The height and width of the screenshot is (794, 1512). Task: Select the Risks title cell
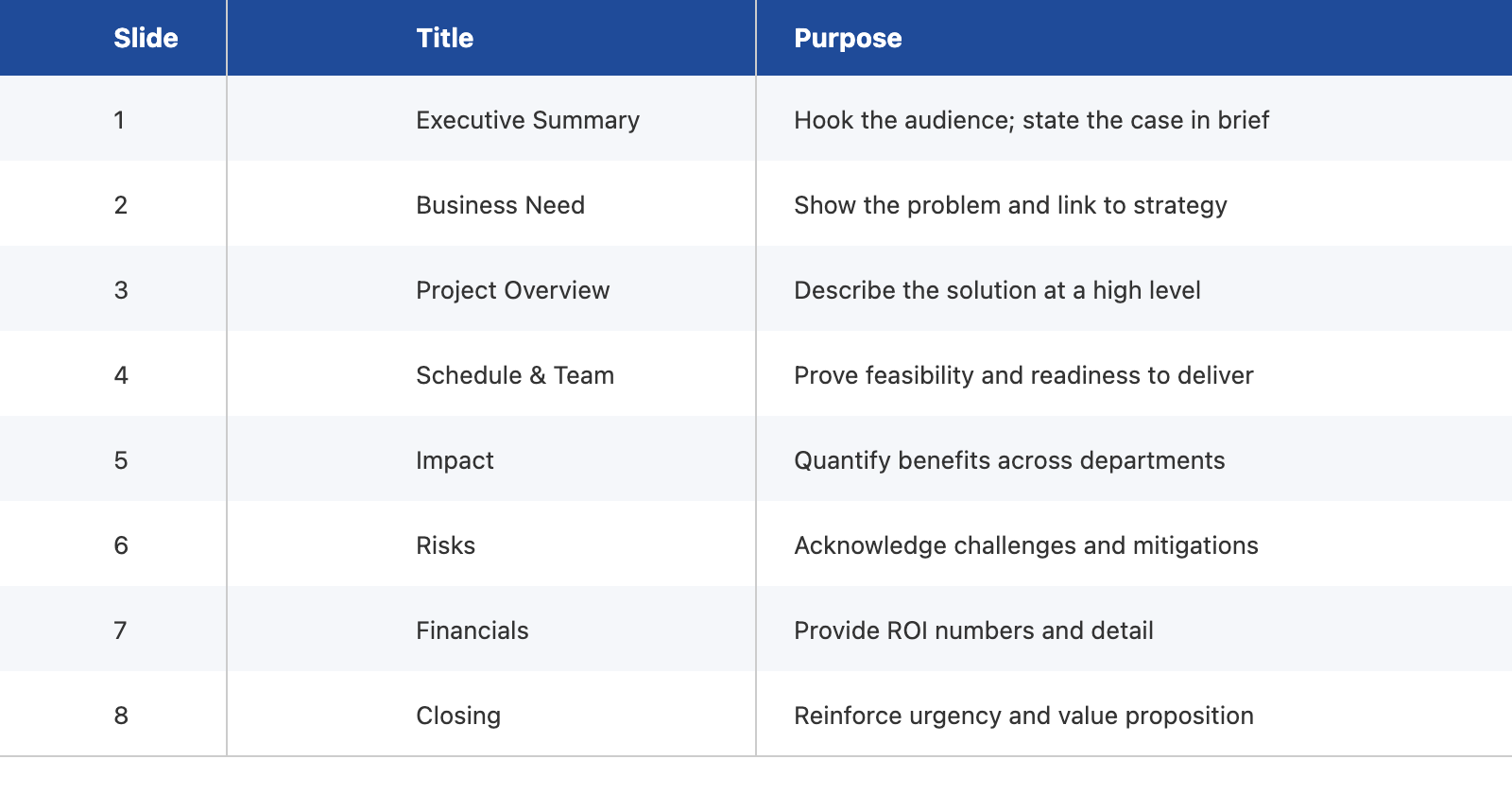pyautogui.click(x=445, y=545)
